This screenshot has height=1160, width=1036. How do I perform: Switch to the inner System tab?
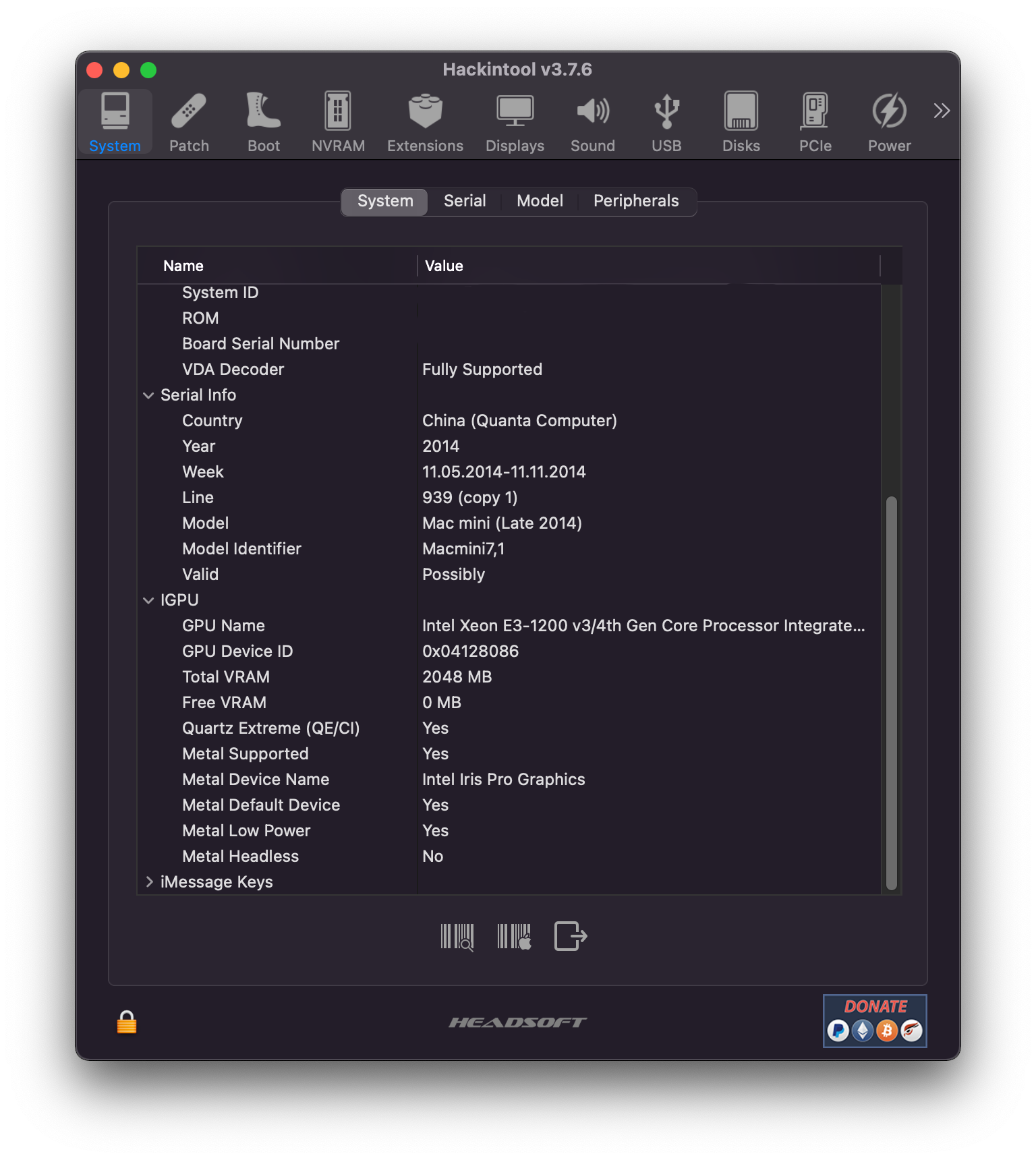click(385, 202)
